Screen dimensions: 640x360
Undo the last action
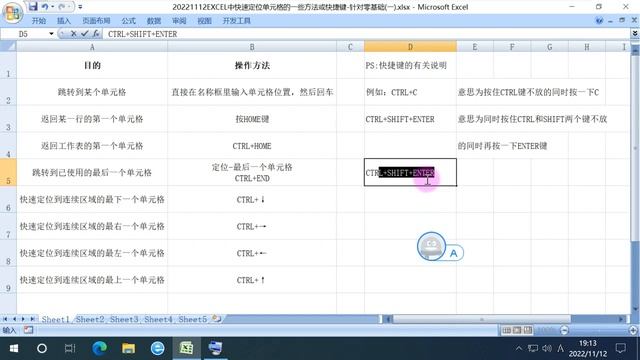point(45,7)
